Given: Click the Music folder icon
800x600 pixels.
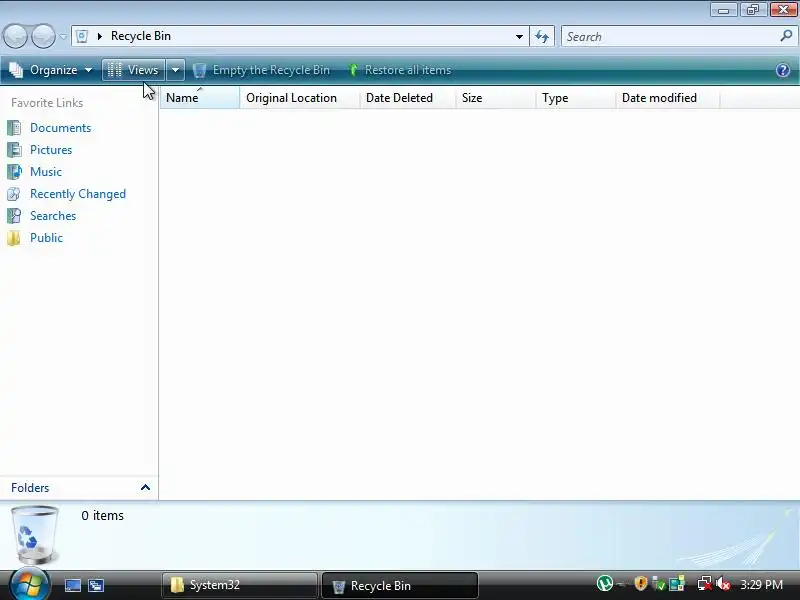Looking at the screenshot, I should 14,171.
